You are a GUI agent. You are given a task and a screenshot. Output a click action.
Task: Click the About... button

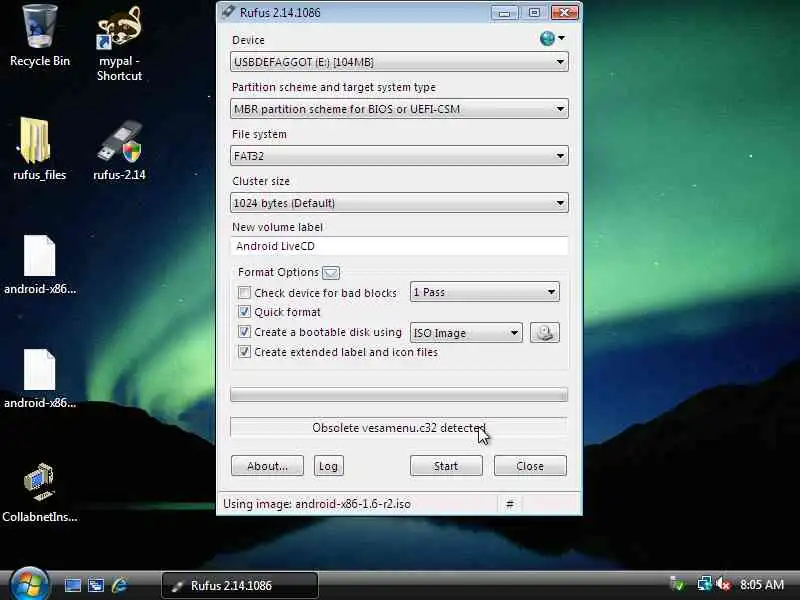[x=267, y=466]
